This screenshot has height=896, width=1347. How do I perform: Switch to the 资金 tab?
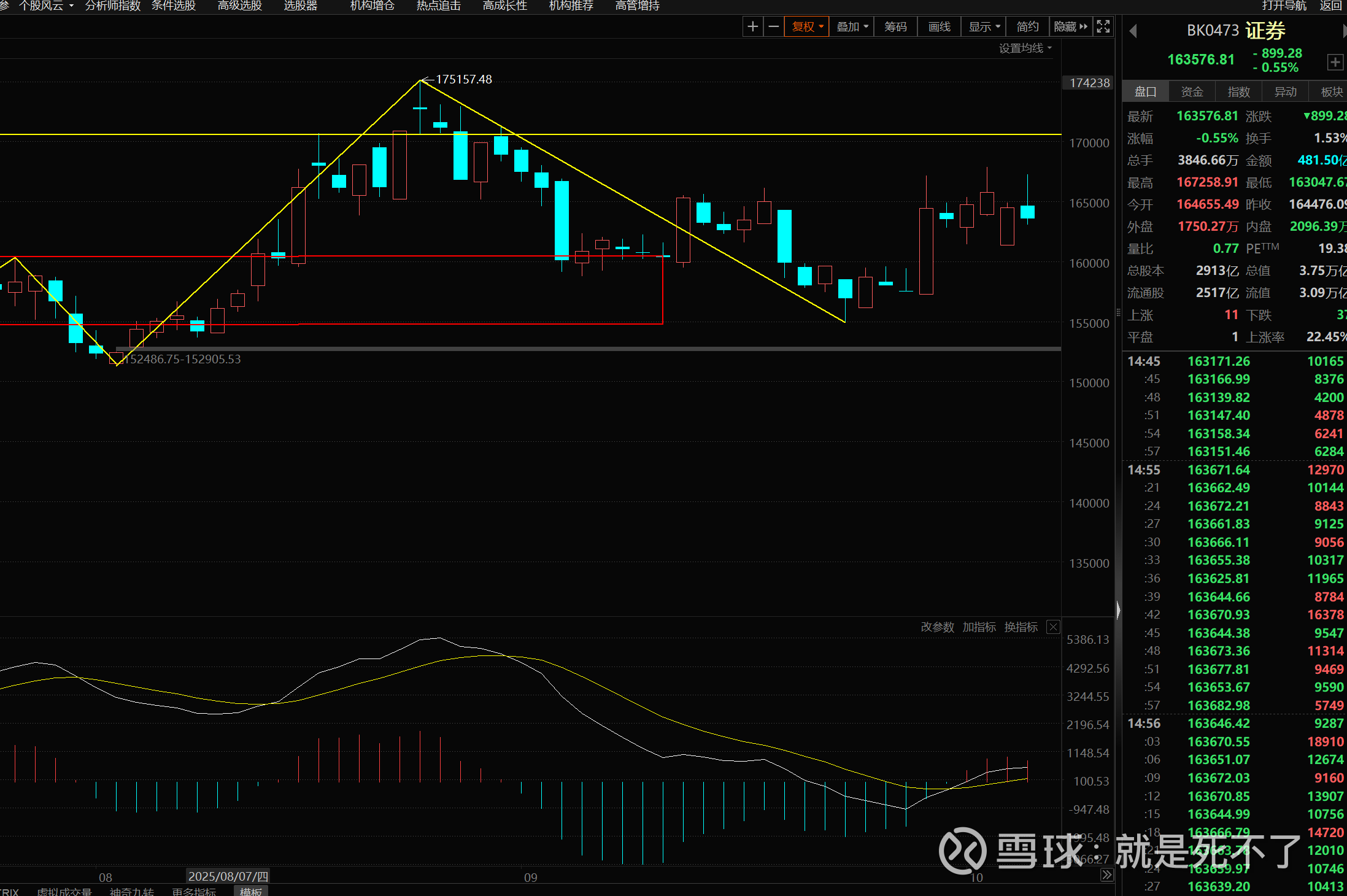click(x=1192, y=91)
